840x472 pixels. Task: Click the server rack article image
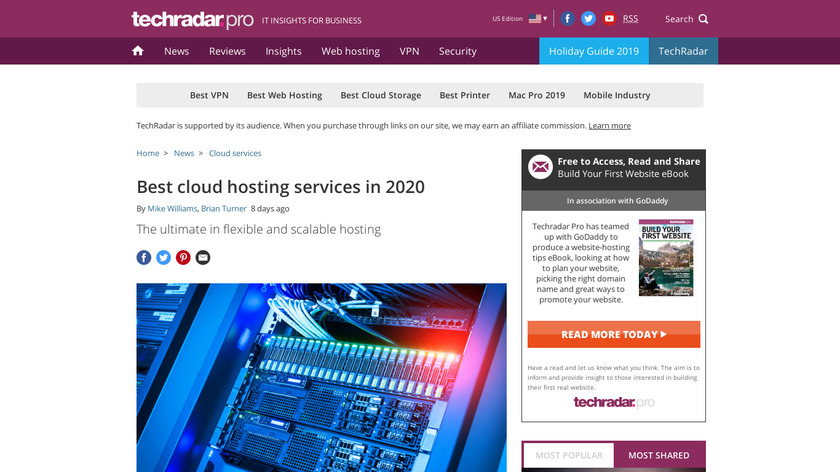point(321,378)
